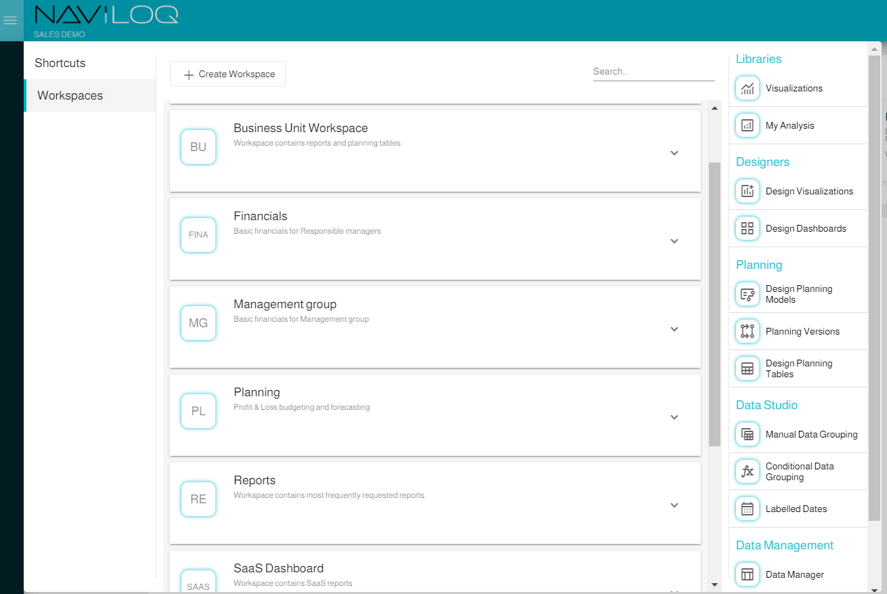Click the Management group title
This screenshot has width=887, height=594.
(x=285, y=304)
